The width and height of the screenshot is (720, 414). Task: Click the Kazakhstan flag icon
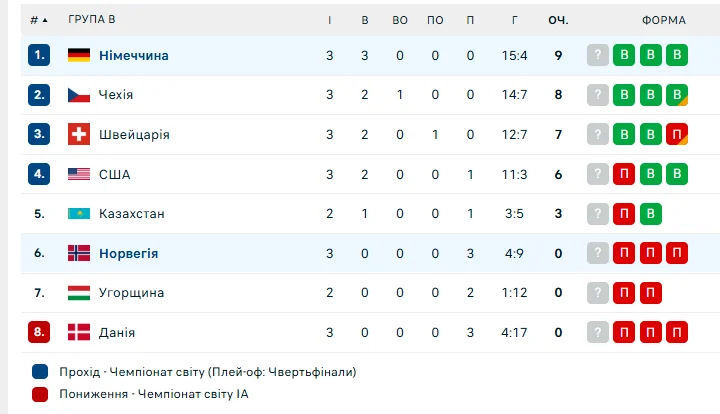pyautogui.click(x=79, y=213)
